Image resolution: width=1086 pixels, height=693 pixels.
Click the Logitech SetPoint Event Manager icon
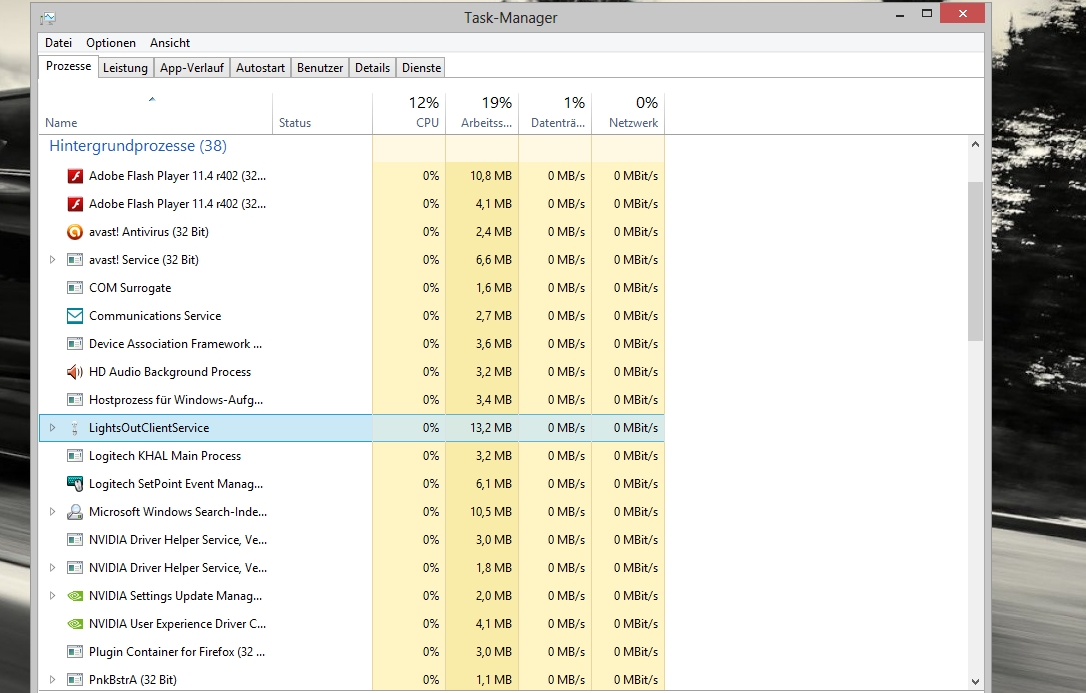(x=75, y=484)
